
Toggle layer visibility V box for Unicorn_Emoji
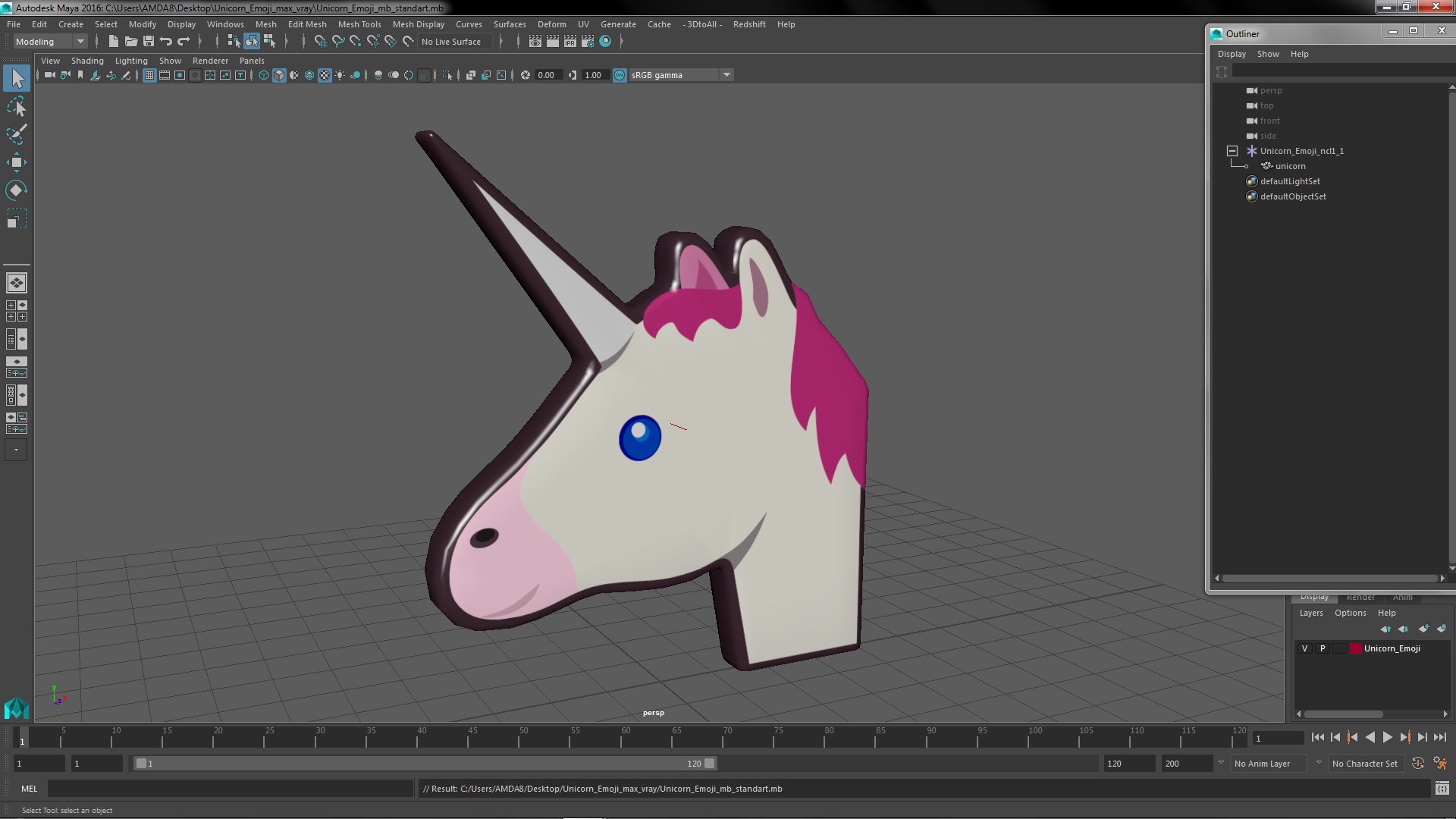coord(1304,648)
